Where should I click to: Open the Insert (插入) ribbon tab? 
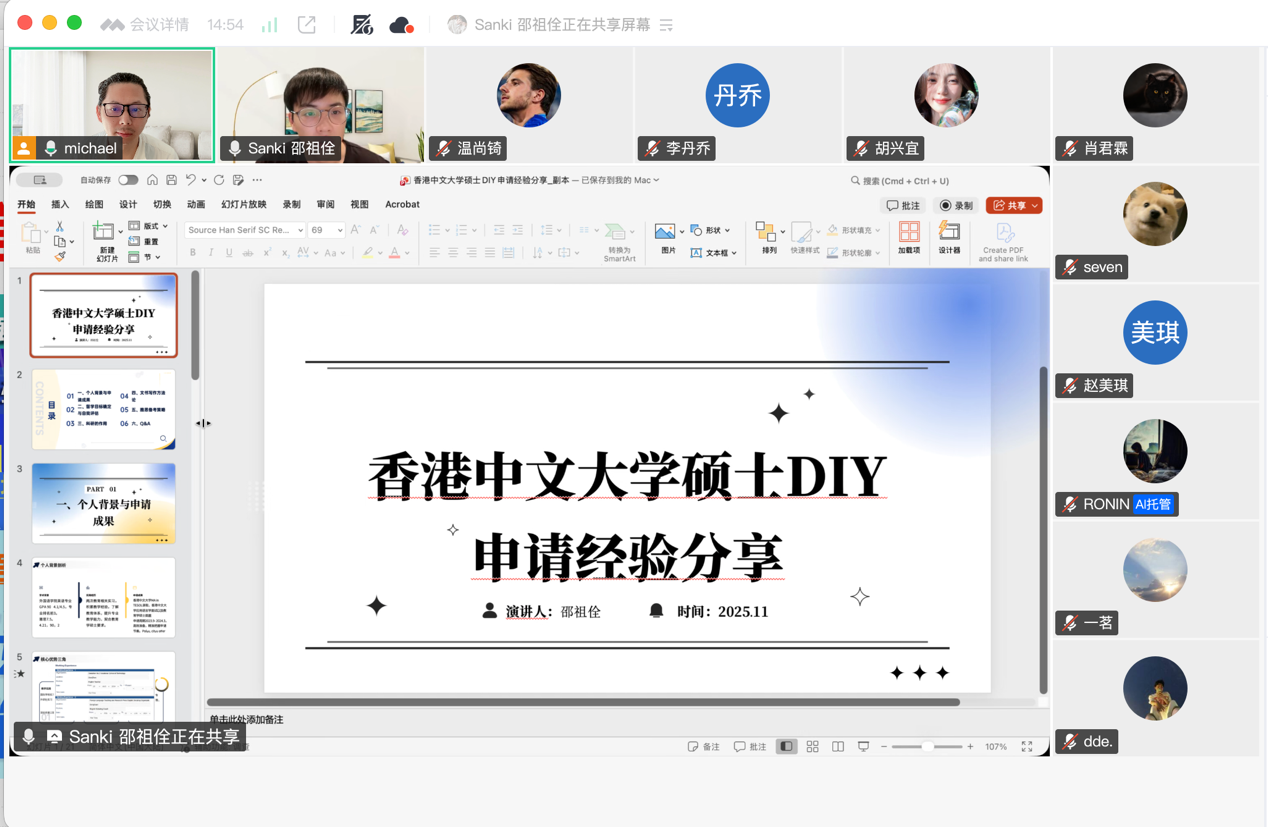click(60, 205)
